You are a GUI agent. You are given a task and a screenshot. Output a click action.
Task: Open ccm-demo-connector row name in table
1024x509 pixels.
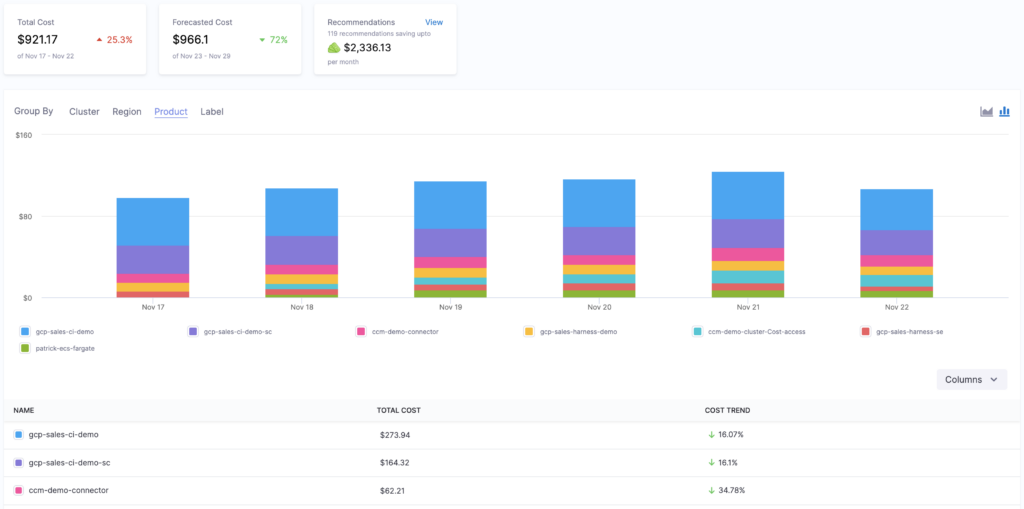(x=69, y=490)
